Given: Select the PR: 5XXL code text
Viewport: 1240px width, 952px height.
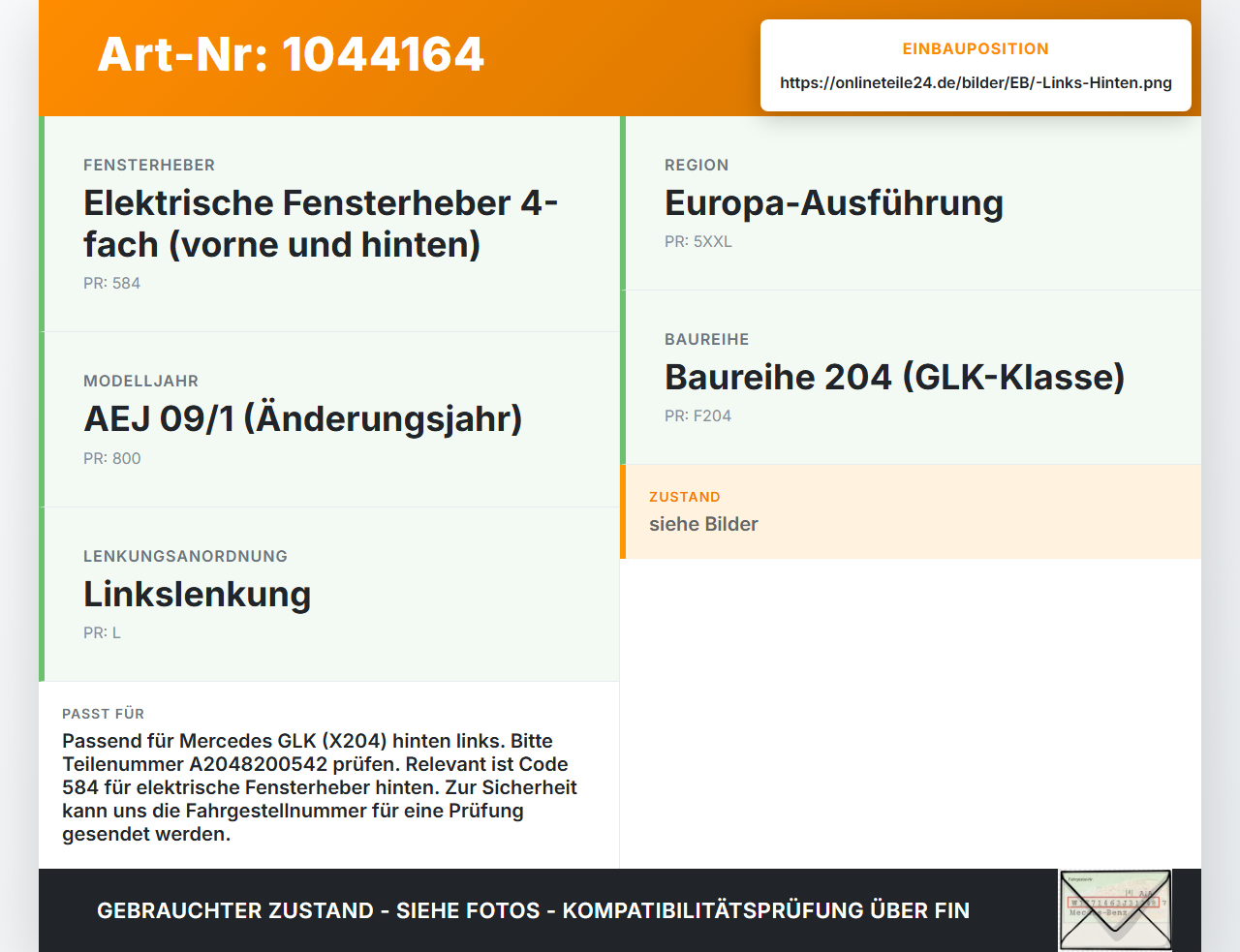Looking at the screenshot, I should click(697, 241).
